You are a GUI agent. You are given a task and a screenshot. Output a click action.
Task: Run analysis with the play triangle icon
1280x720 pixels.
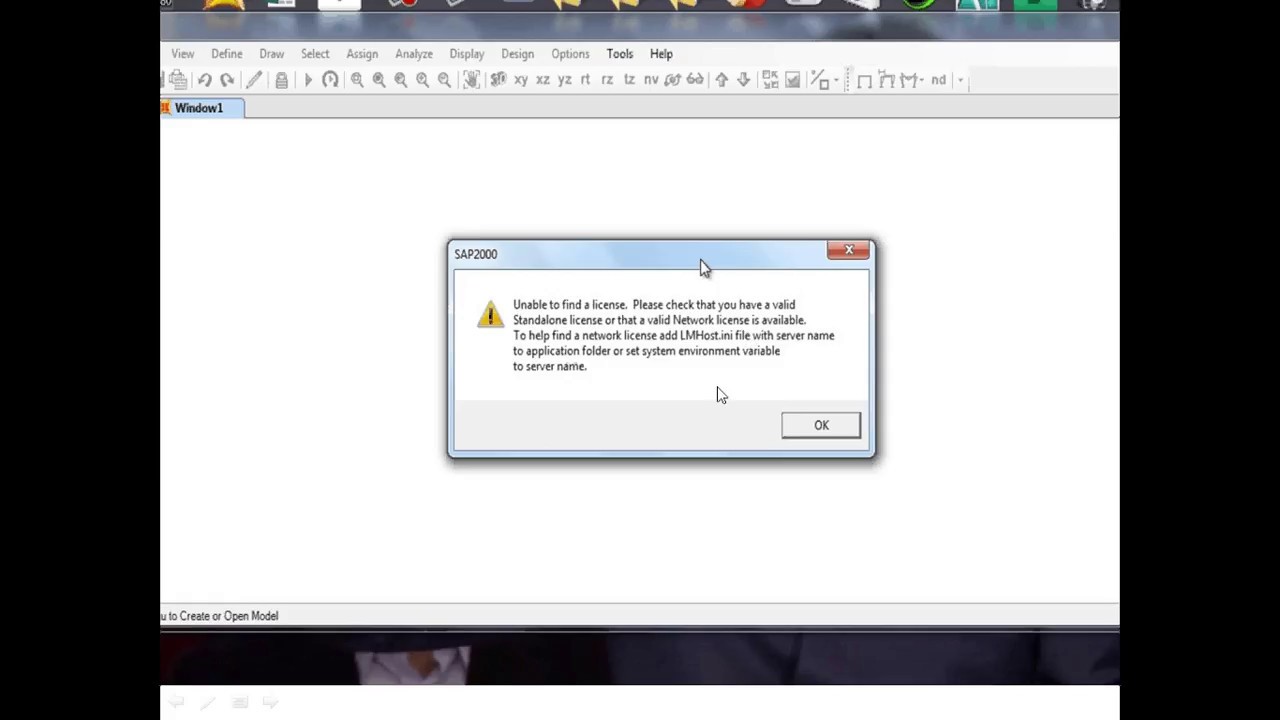click(x=308, y=80)
